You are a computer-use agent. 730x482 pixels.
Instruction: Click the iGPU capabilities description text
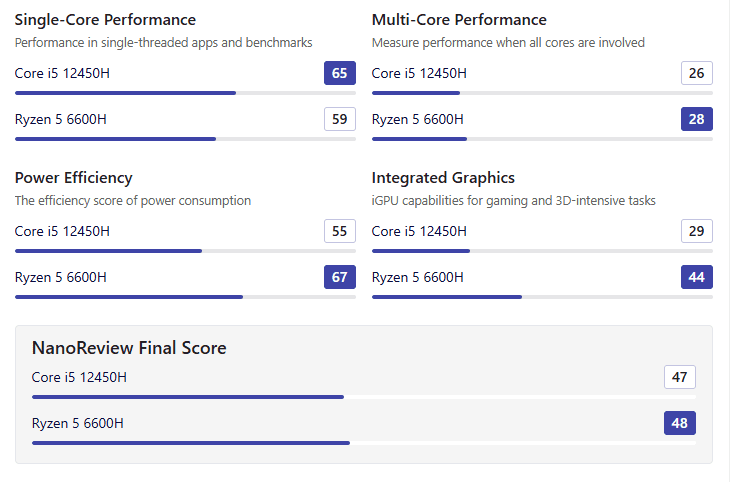tap(513, 201)
